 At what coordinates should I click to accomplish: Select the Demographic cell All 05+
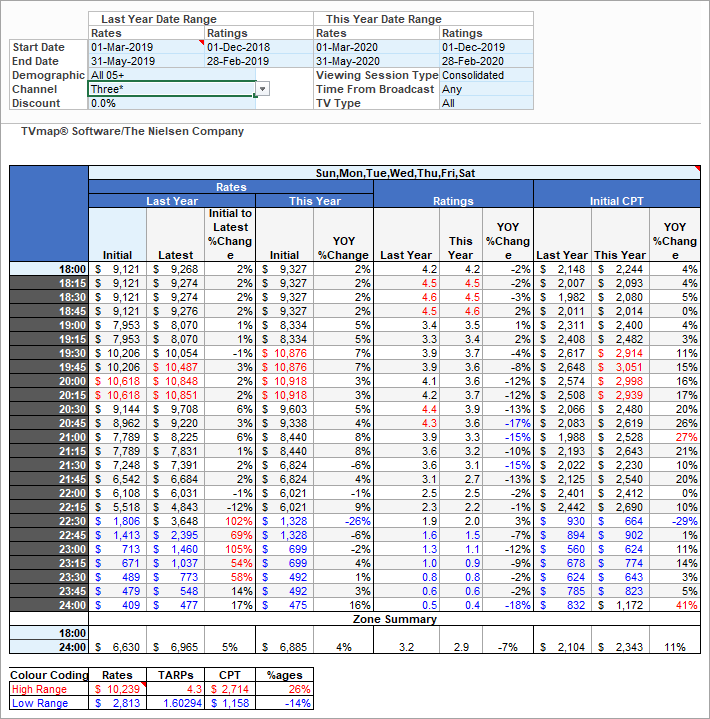pyautogui.click(x=172, y=75)
